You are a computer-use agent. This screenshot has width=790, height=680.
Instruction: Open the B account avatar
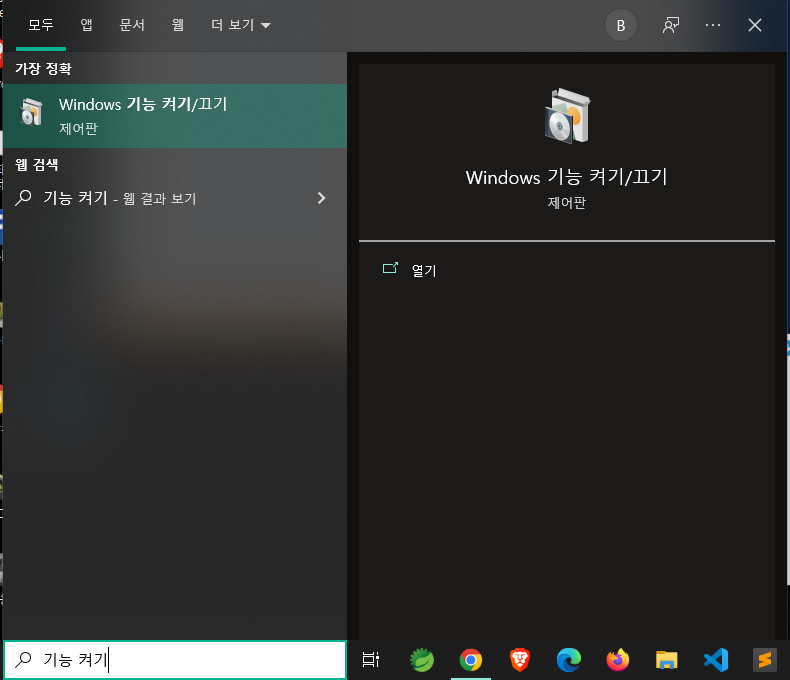[621, 25]
